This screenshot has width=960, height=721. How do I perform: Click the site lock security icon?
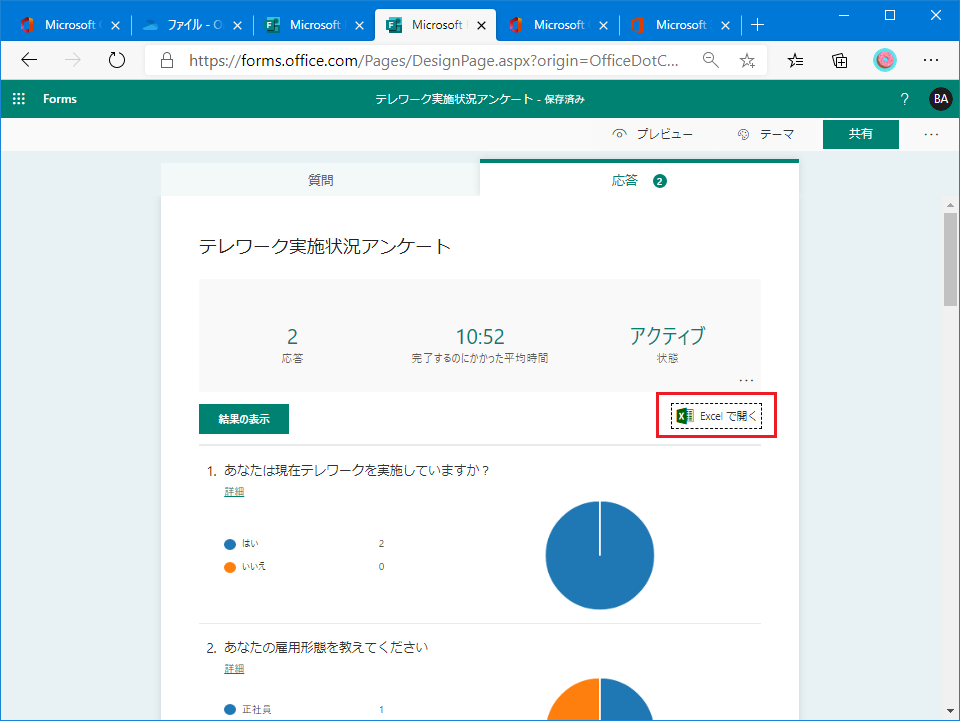[x=167, y=60]
